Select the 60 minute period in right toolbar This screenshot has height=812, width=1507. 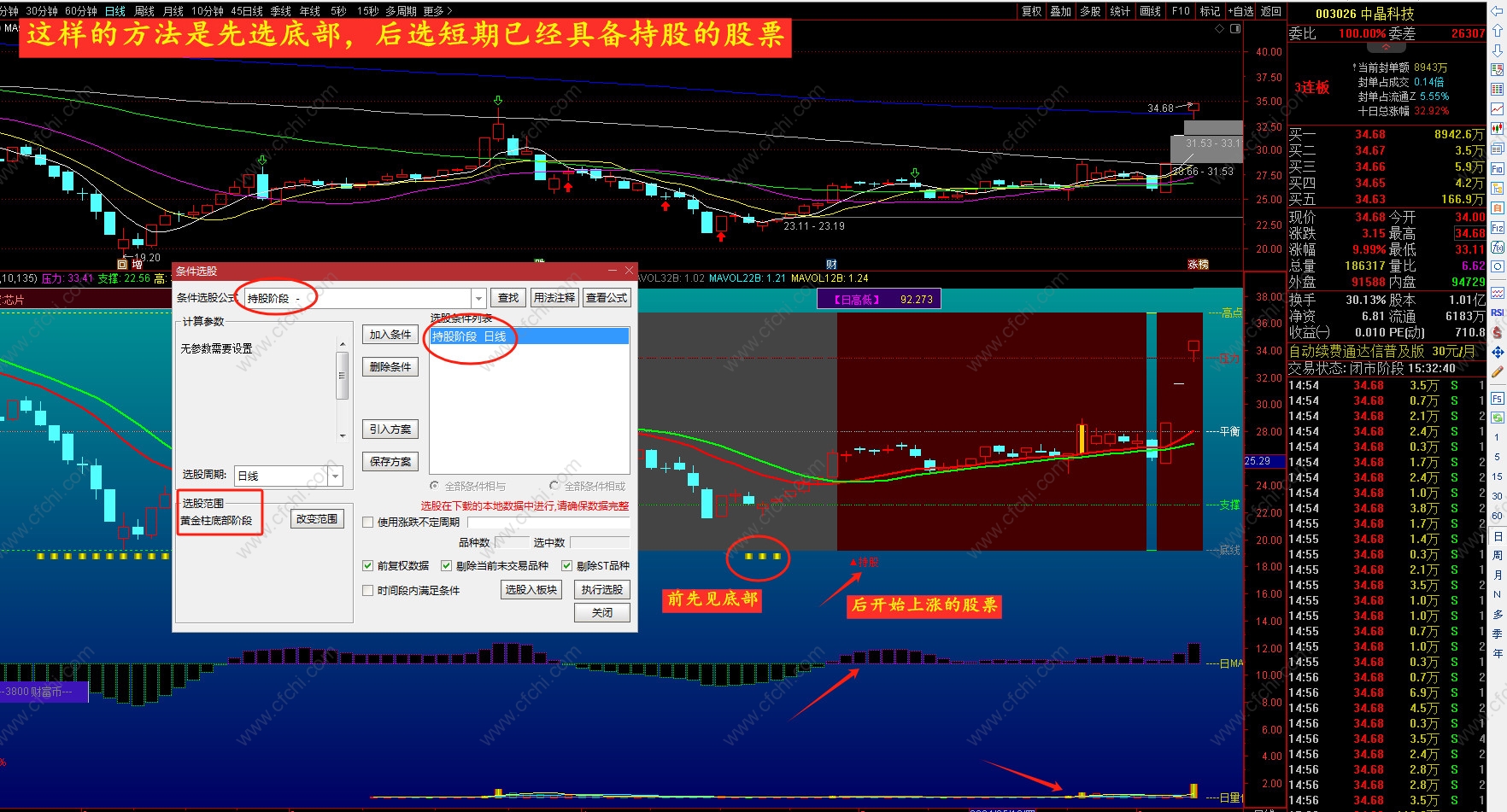pos(1498,516)
